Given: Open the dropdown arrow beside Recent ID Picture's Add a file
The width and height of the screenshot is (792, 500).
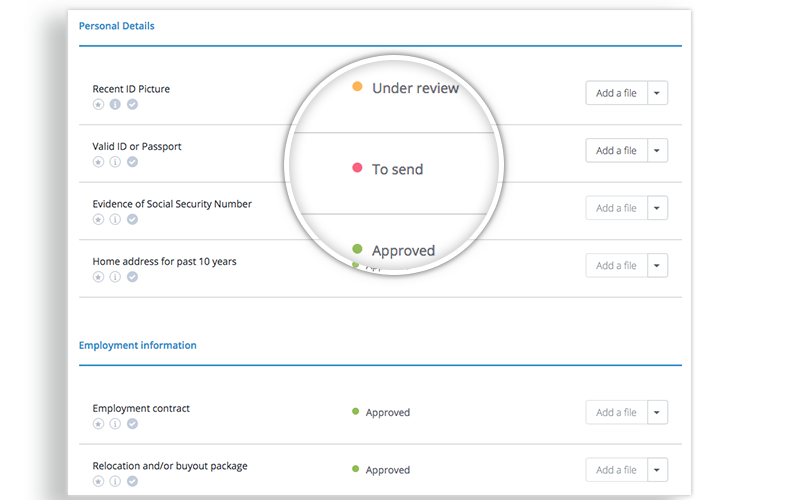Looking at the screenshot, I should coord(657,93).
